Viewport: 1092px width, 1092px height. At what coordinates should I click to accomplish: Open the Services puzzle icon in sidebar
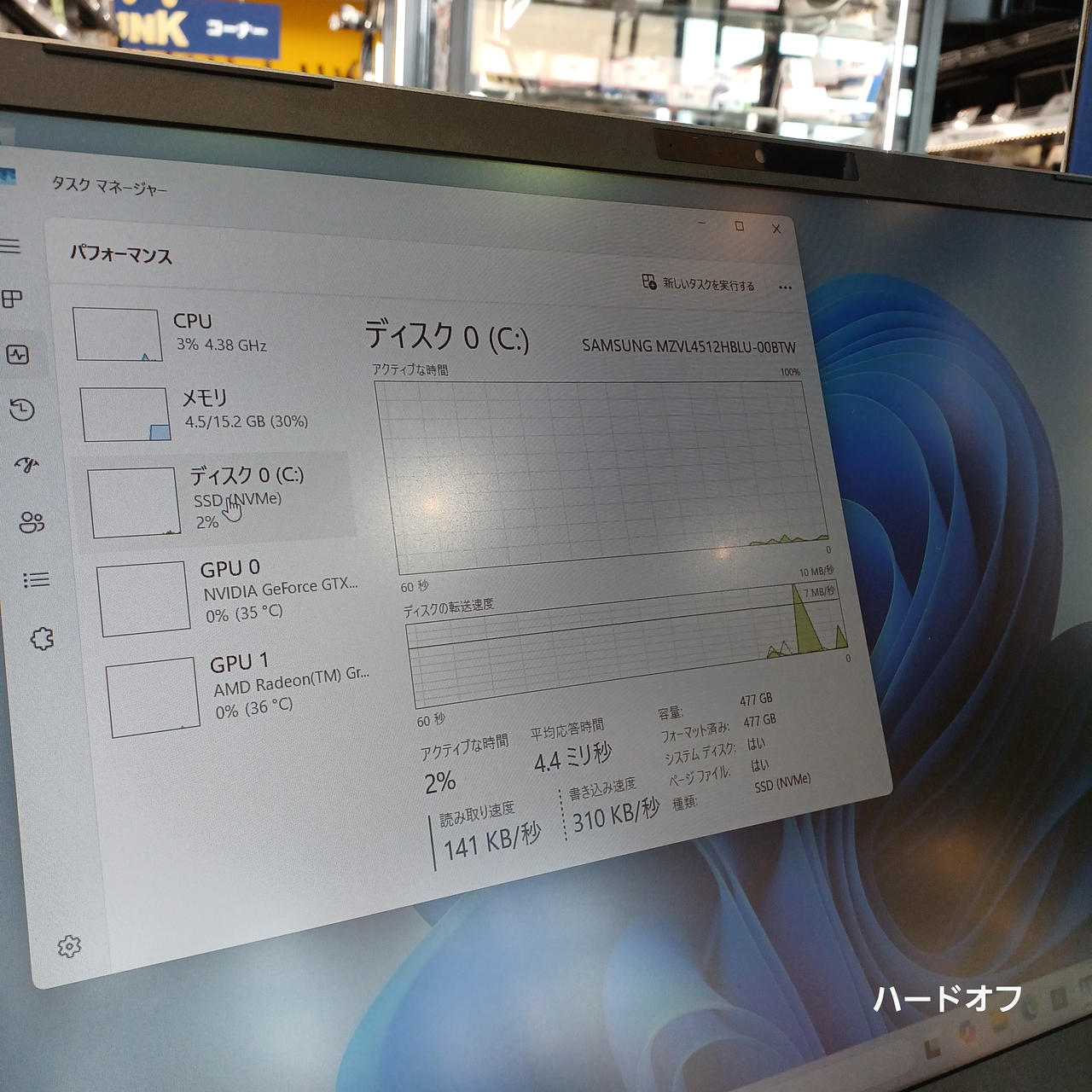(x=41, y=638)
